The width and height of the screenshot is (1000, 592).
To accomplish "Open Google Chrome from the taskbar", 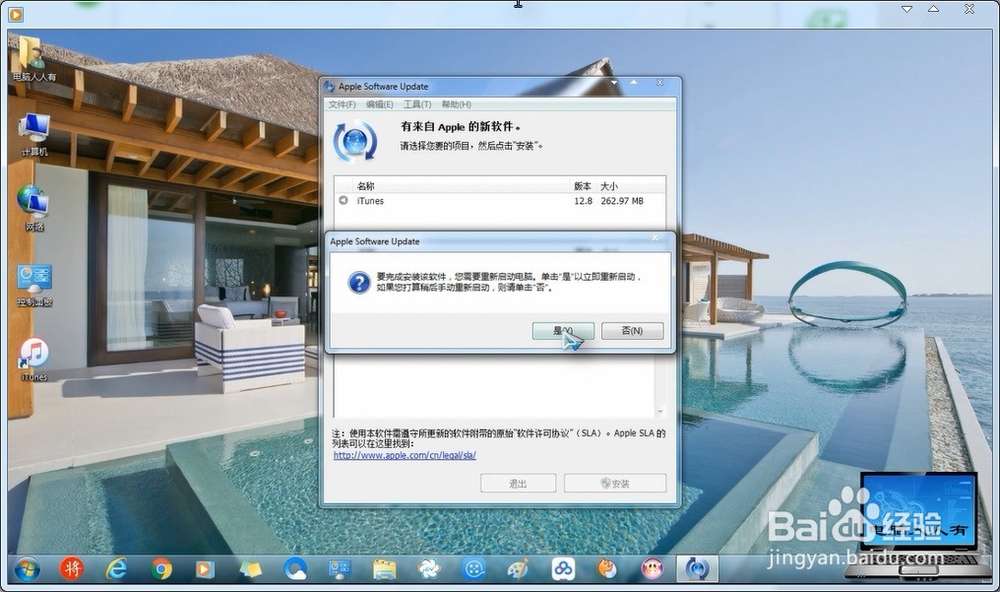I will [161, 568].
